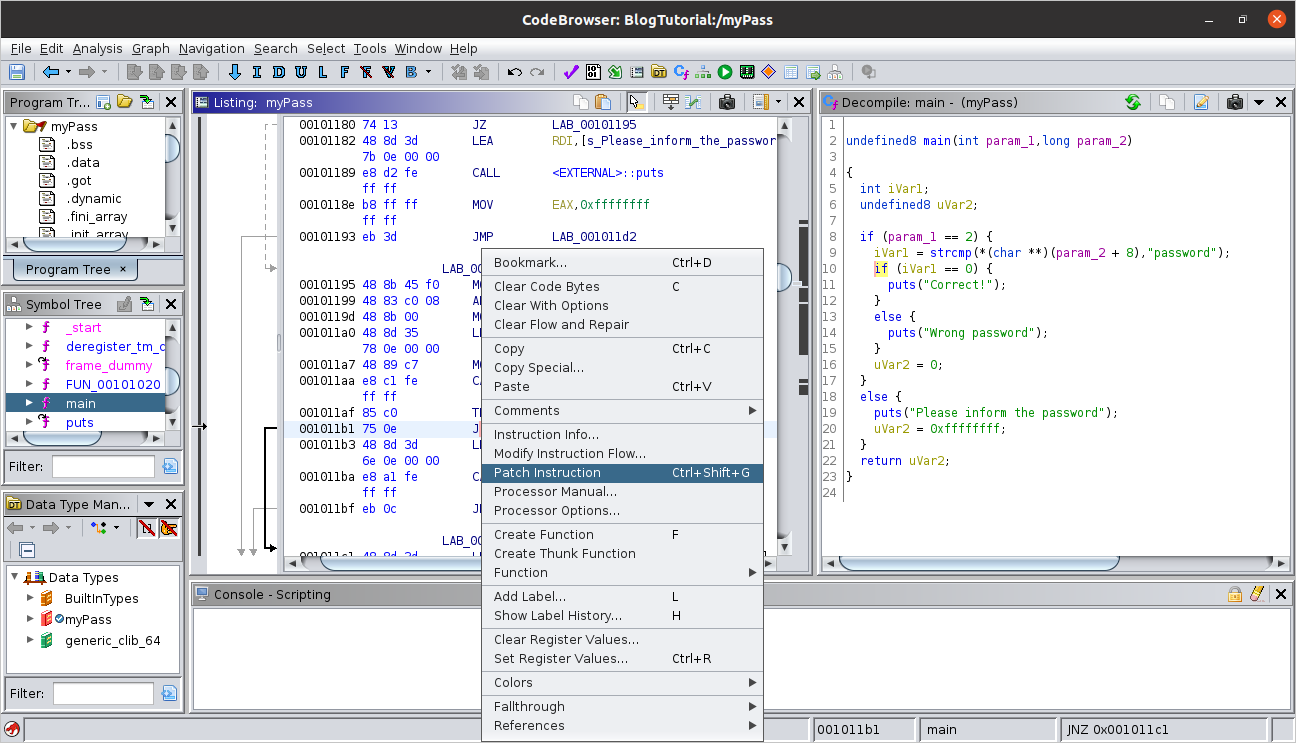1296x743 pixels.
Task: Click the purple checkmark toolbar icon
Action: click(571, 72)
